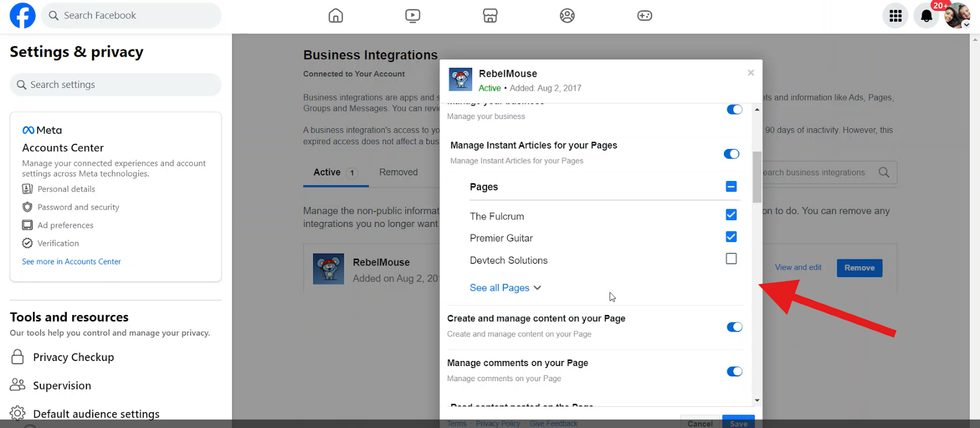Expand See all Pages list
The image size is (980, 428).
pyautogui.click(x=505, y=288)
